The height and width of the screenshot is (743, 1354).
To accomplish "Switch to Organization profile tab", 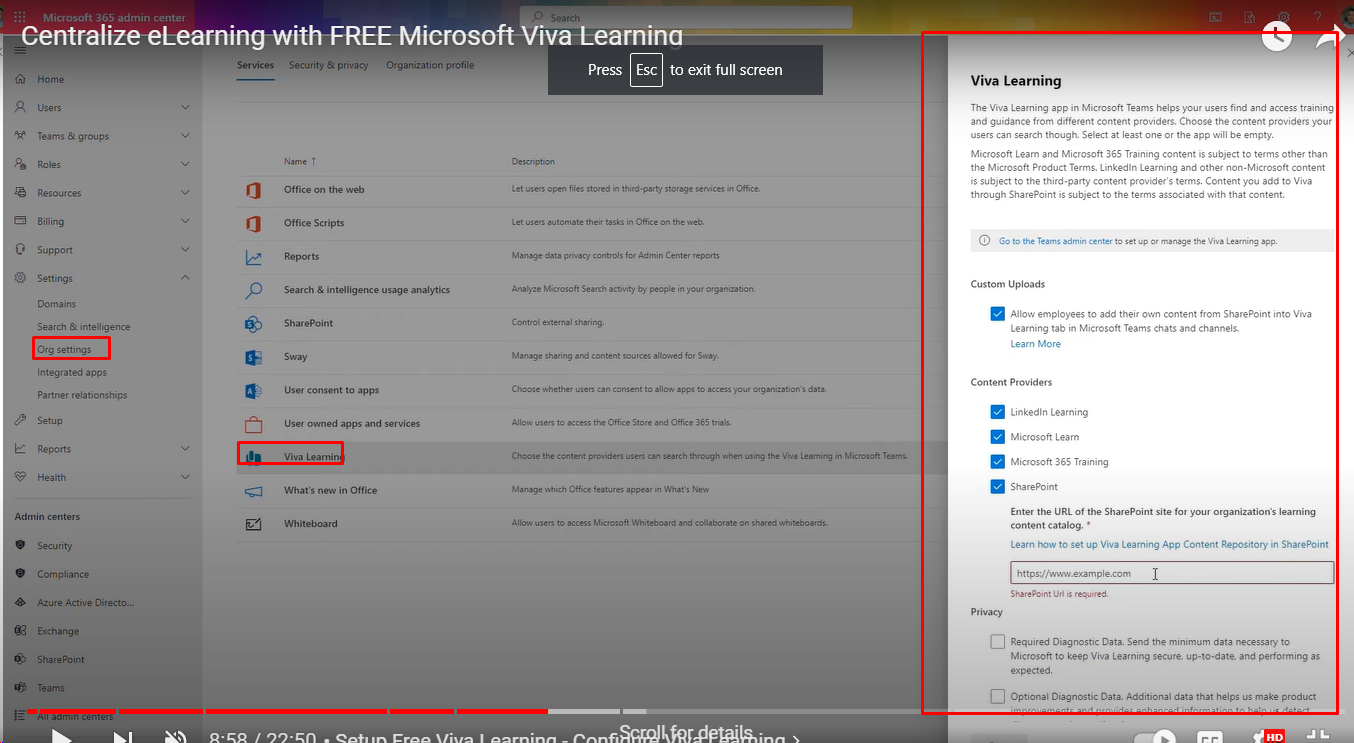I will [x=430, y=65].
